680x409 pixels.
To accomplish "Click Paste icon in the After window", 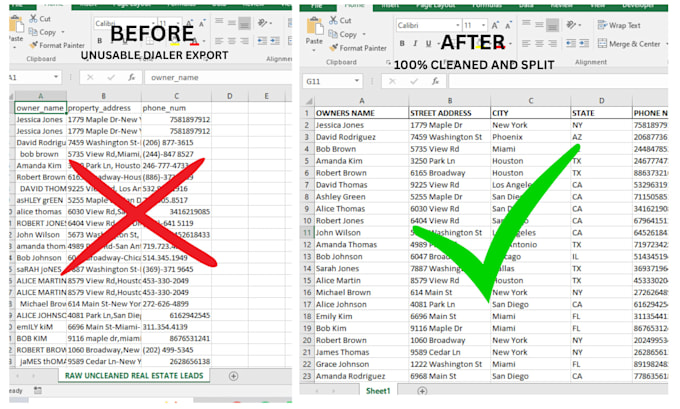I will 314,26.
